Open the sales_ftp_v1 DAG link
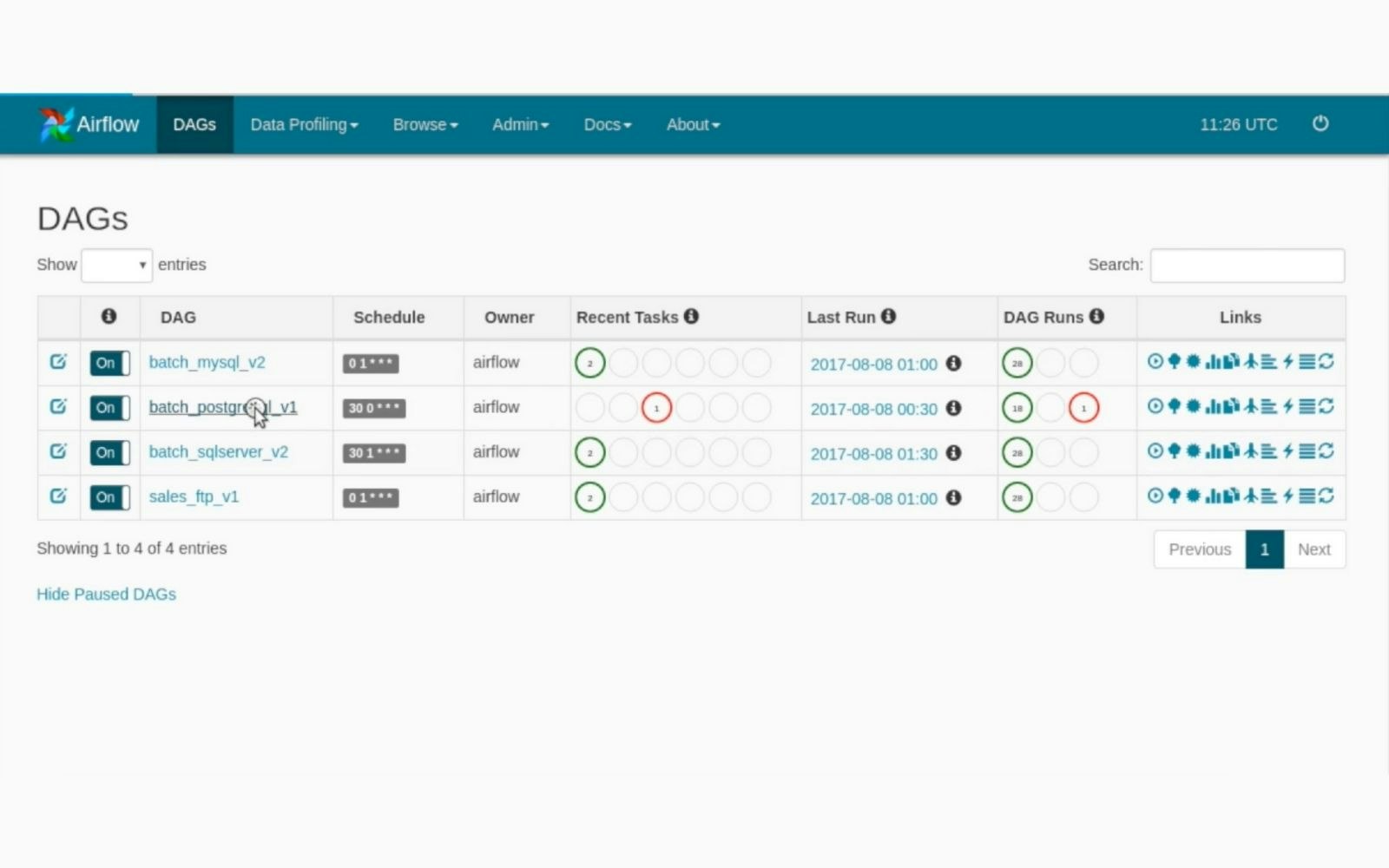Viewport: 1389px width, 868px height. point(194,496)
